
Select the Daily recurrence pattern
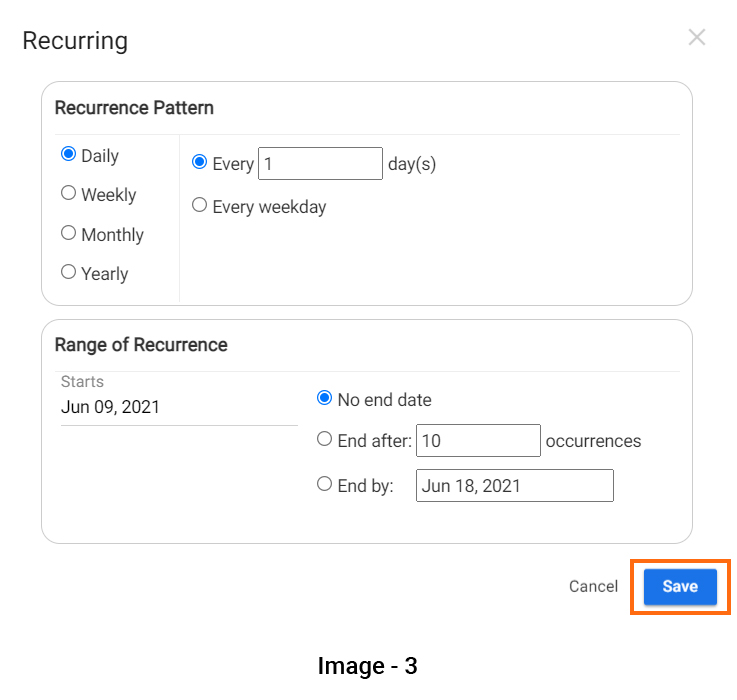click(69, 154)
